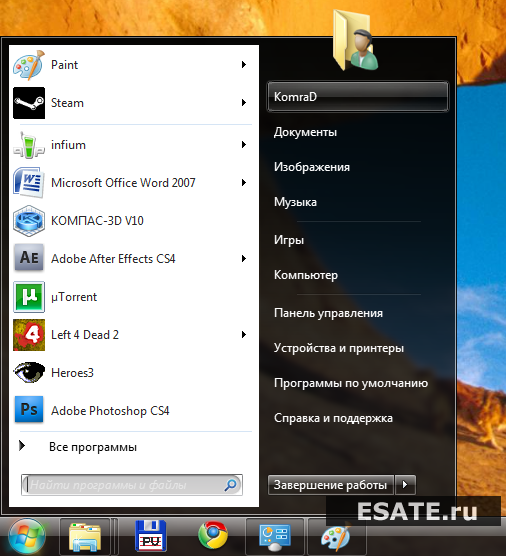The width and height of the screenshot is (506, 556).
Task: Click the Left 4 Dead 2 label
Action: [x=85, y=335]
